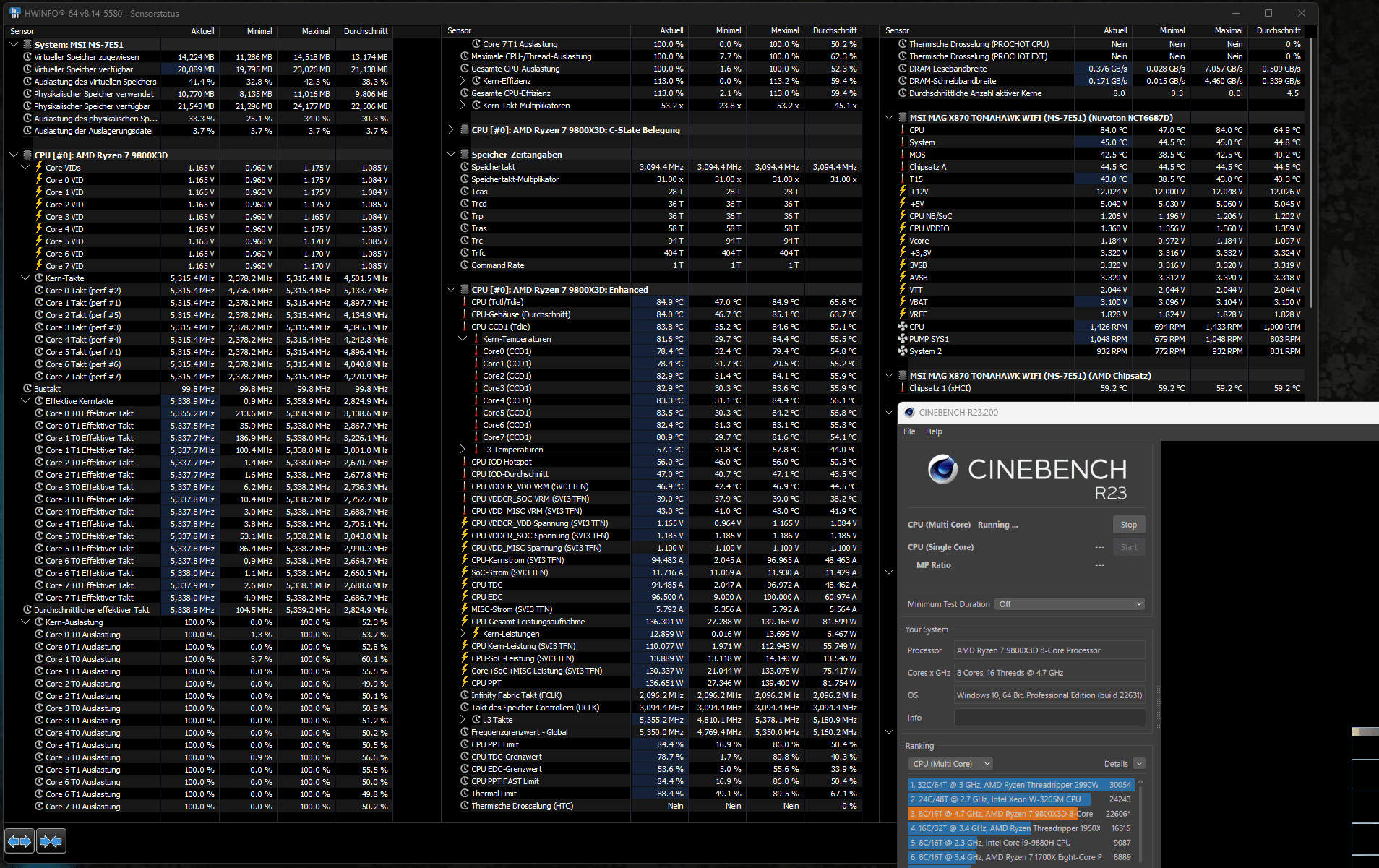Image resolution: width=1379 pixels, height=868 pixels.
Task: Click the clock icon beside Bustakt
Action: point(27,389)
